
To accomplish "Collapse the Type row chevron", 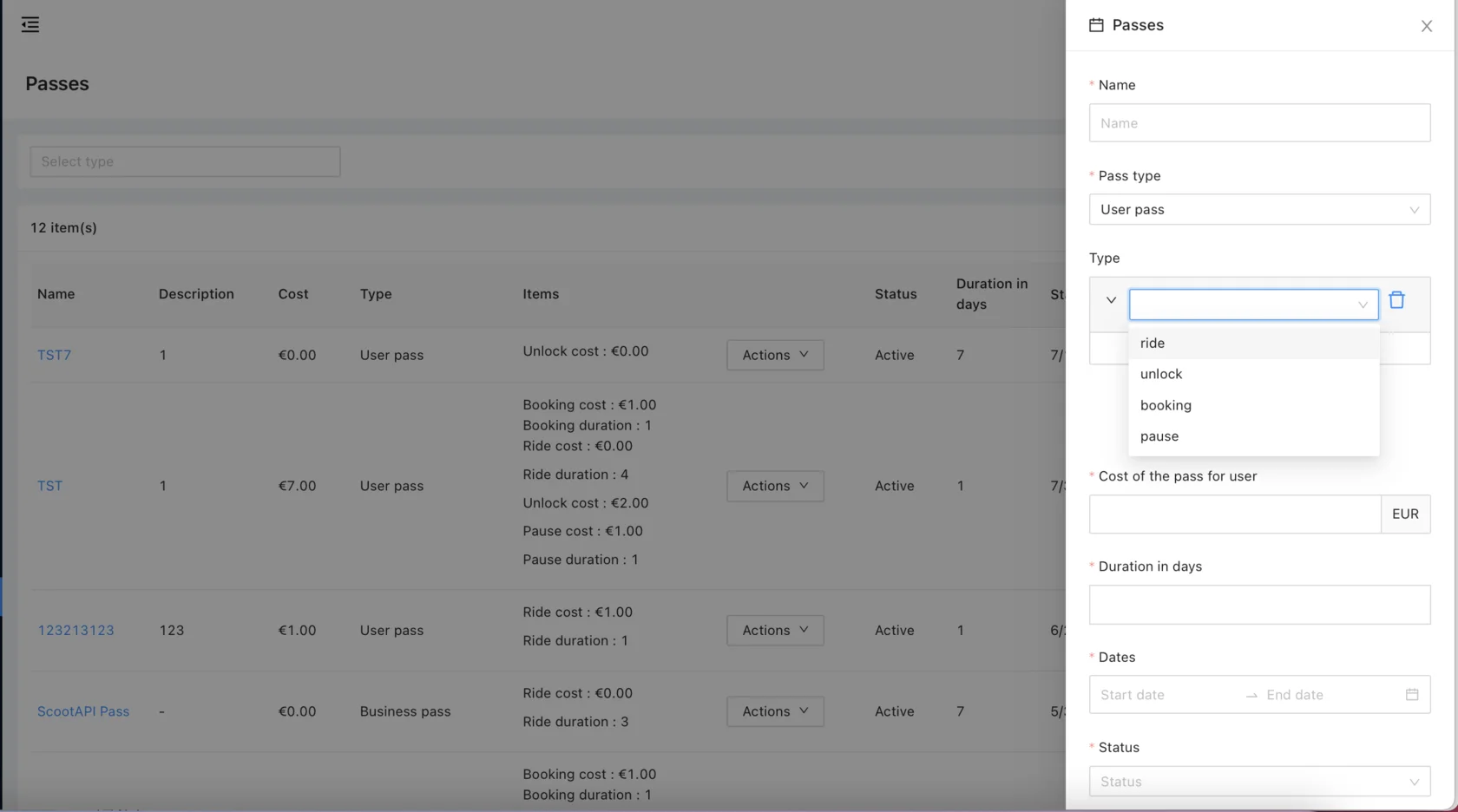I will click(x=1111, y=300).
